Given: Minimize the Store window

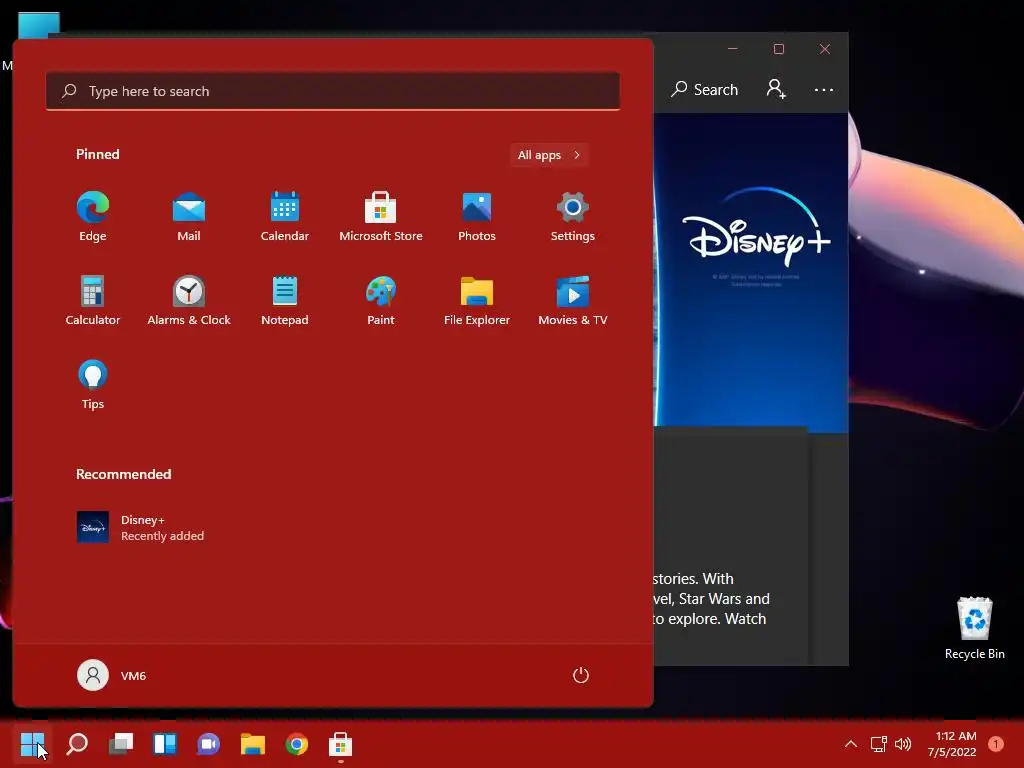Looking at the screenshot, I should tap(733, 49).
